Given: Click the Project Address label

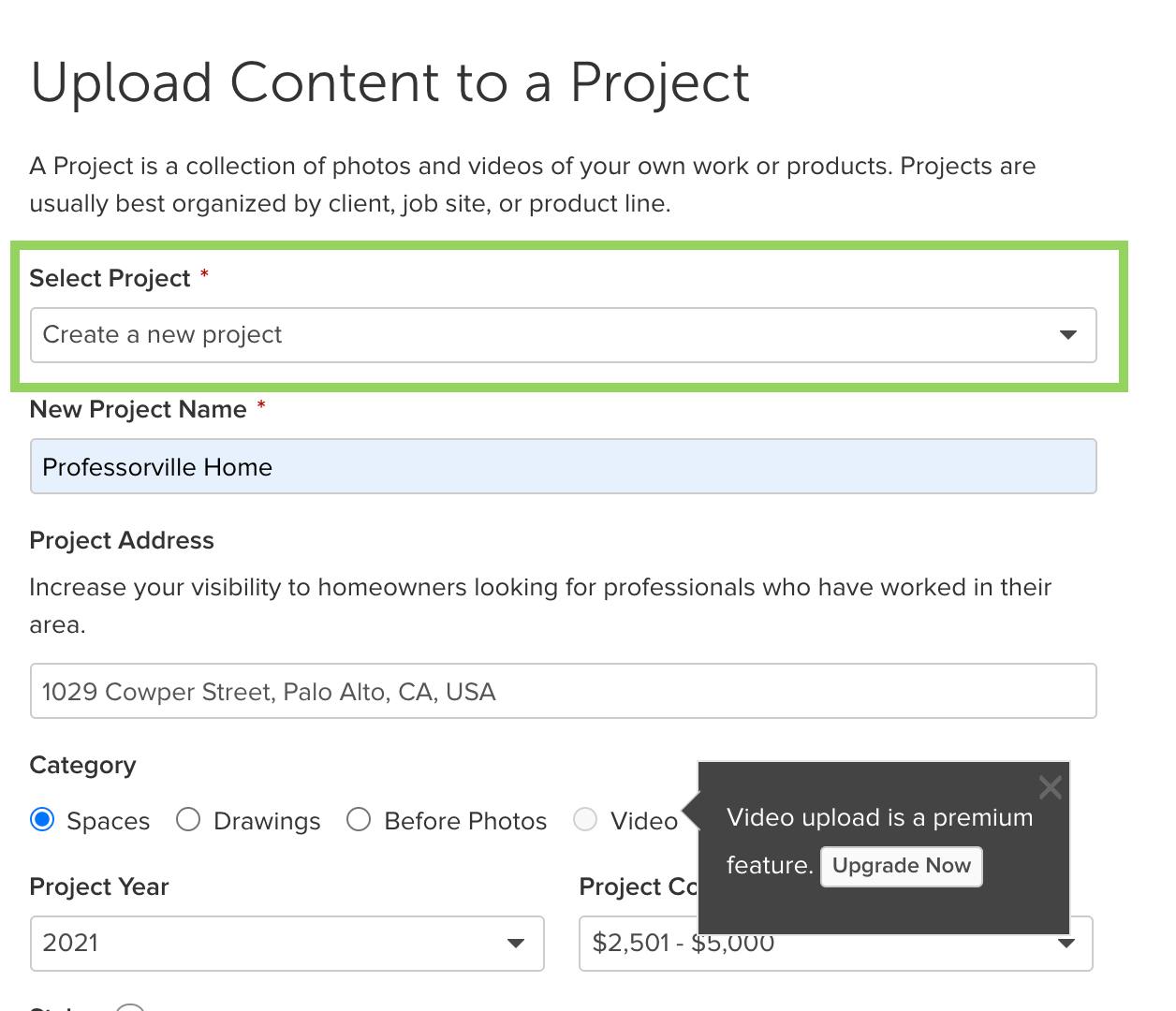Looking at the screenshot, I should pos(122,540).
